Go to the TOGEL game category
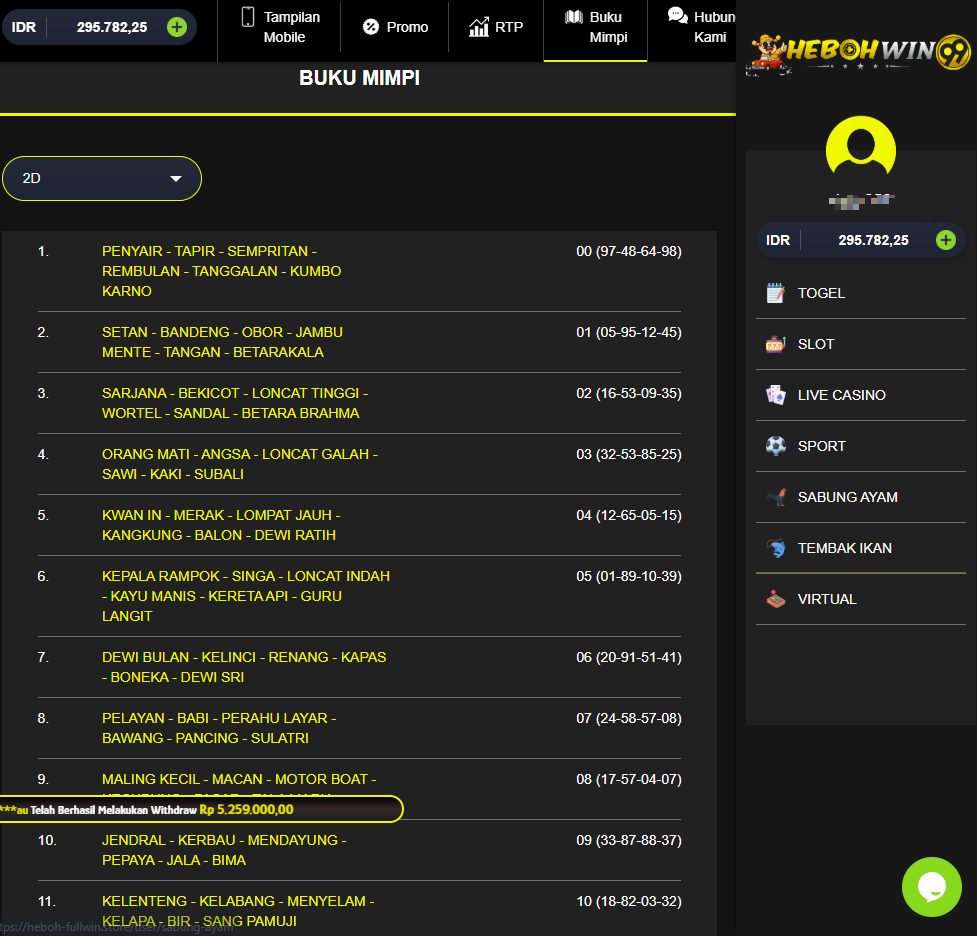977x936 pixels. [860, 293]
